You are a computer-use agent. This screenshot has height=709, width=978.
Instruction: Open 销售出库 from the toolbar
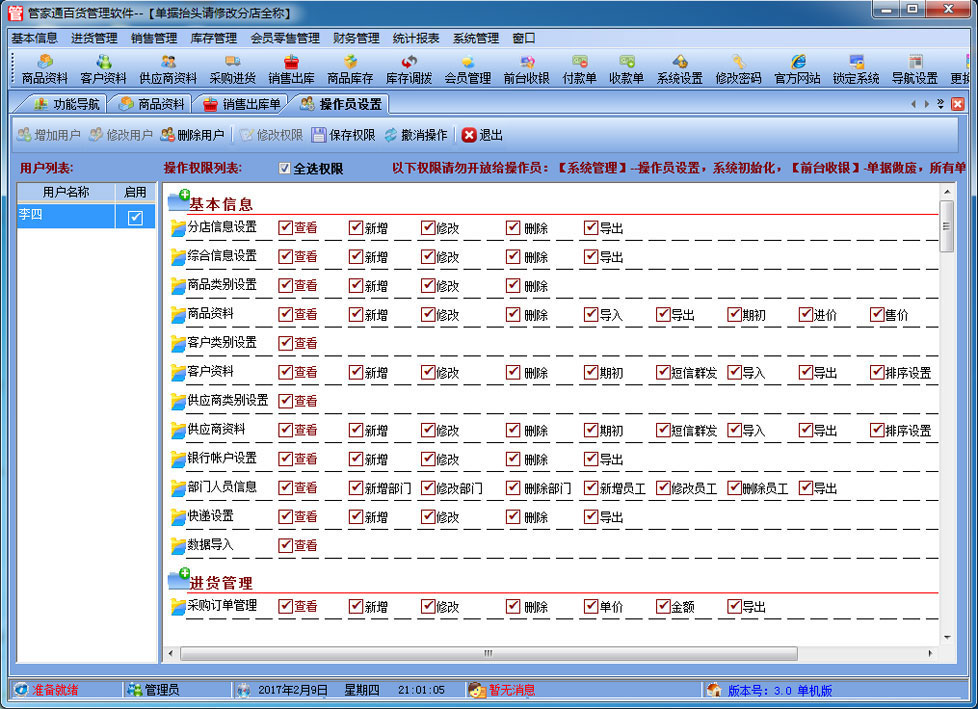(291, 69)
